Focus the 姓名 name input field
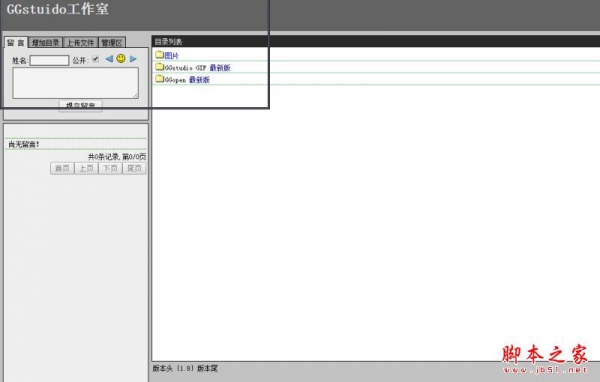 tap(49, 60)
